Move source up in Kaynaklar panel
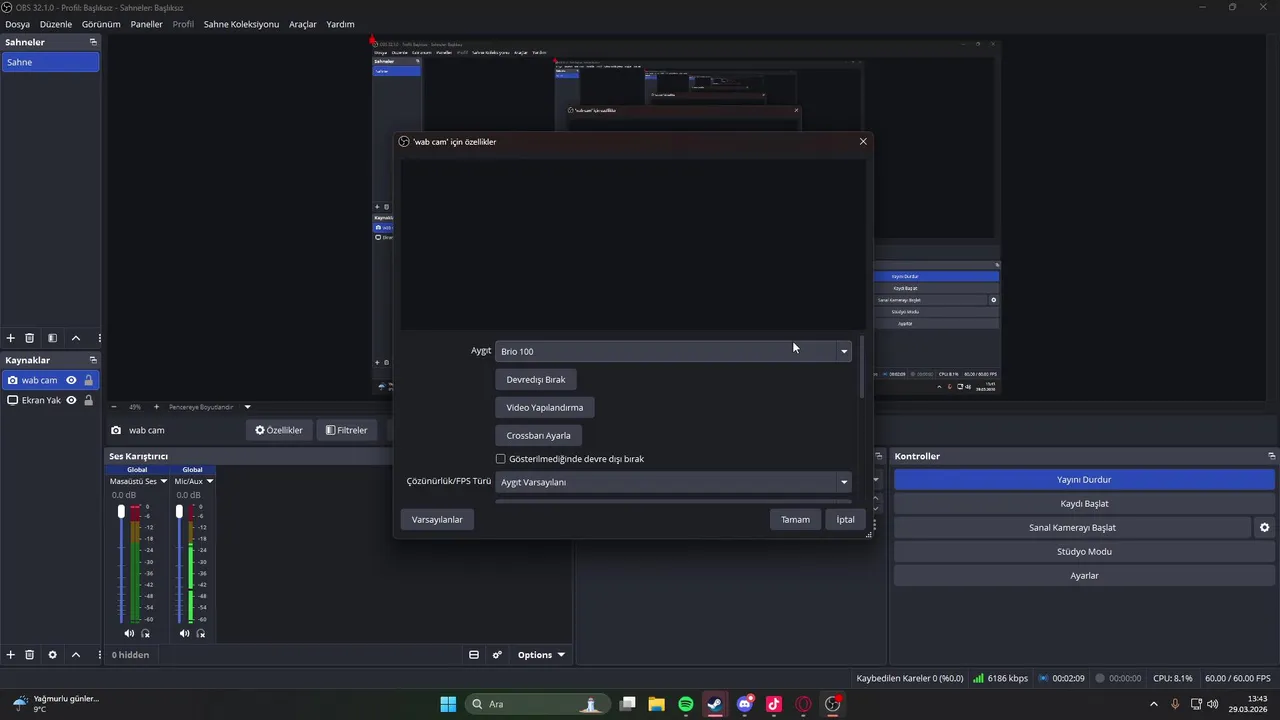This screenshot has width=1280, height=720. tap(76, 655)
